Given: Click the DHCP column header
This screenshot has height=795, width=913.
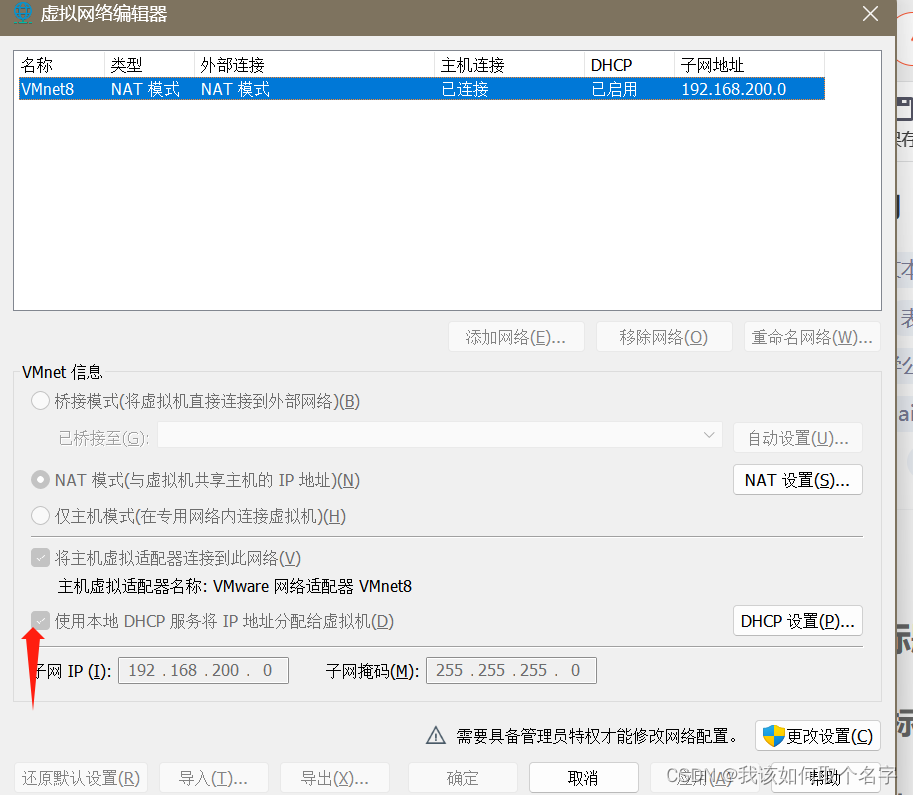Looking at the screenshot, I should point(629,65).
